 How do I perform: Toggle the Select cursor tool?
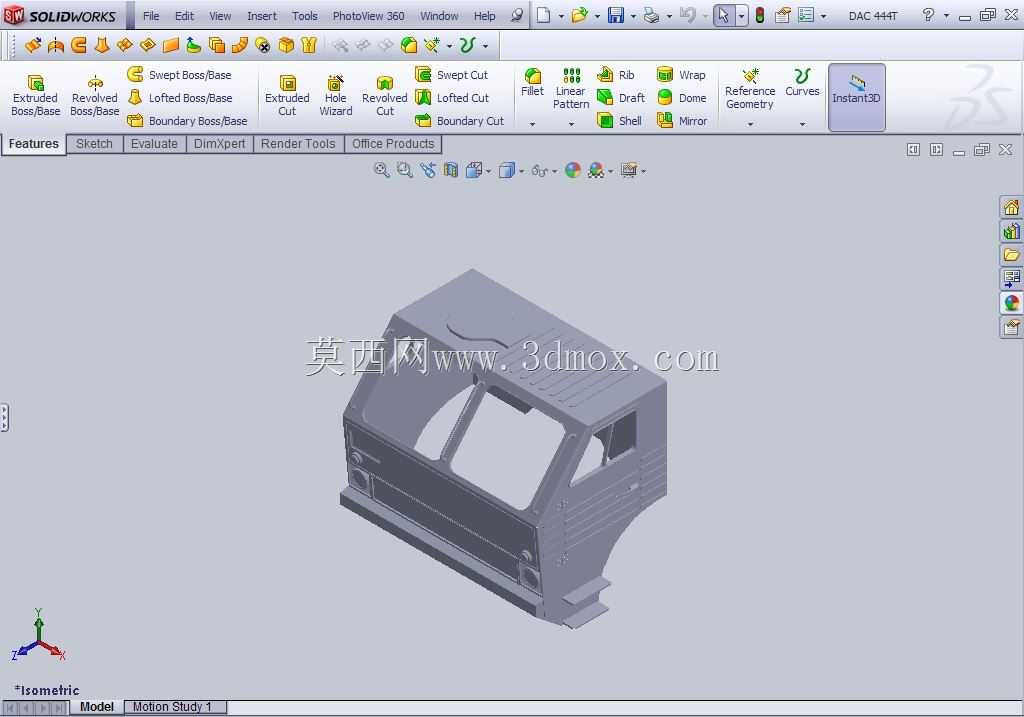coord(724,15)
